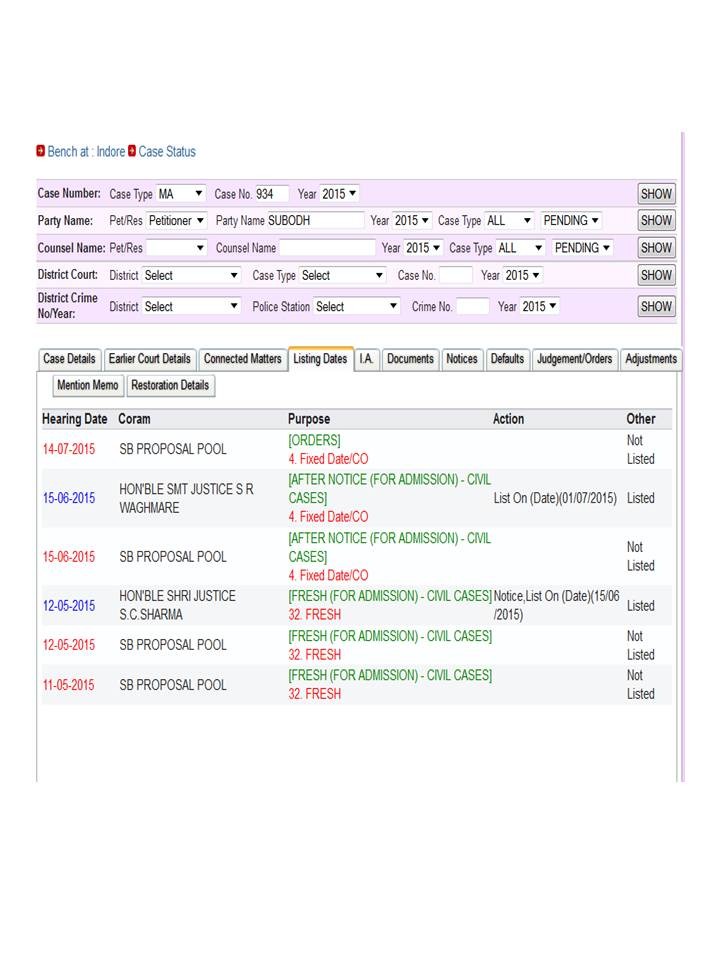
Task: Open PENDING dropdown in Counsel Name row
Action: click(x=582, y=247)
